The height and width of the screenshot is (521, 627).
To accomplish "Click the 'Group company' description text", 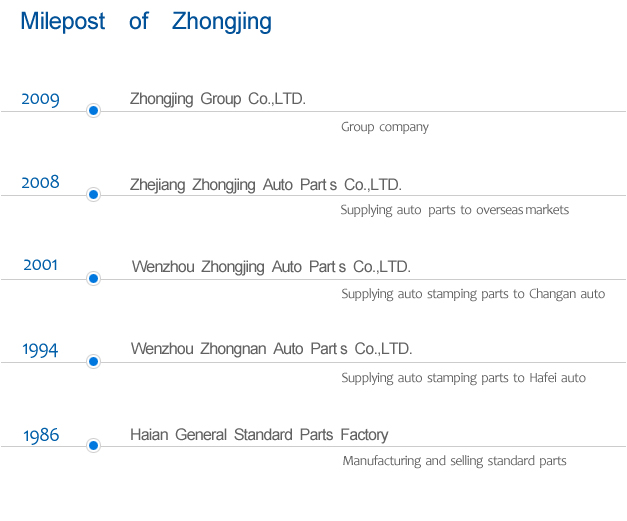I will [384, 127].
